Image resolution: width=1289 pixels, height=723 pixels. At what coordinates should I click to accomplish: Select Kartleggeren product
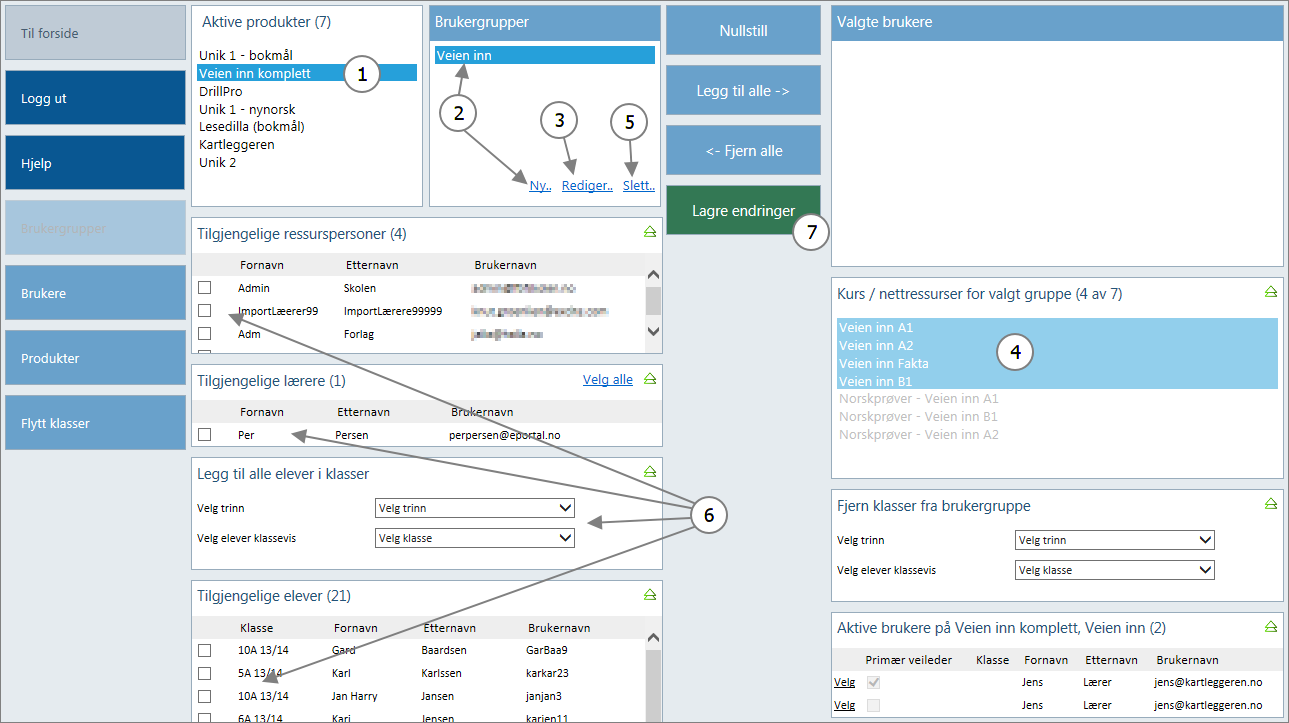coord(307,145)
